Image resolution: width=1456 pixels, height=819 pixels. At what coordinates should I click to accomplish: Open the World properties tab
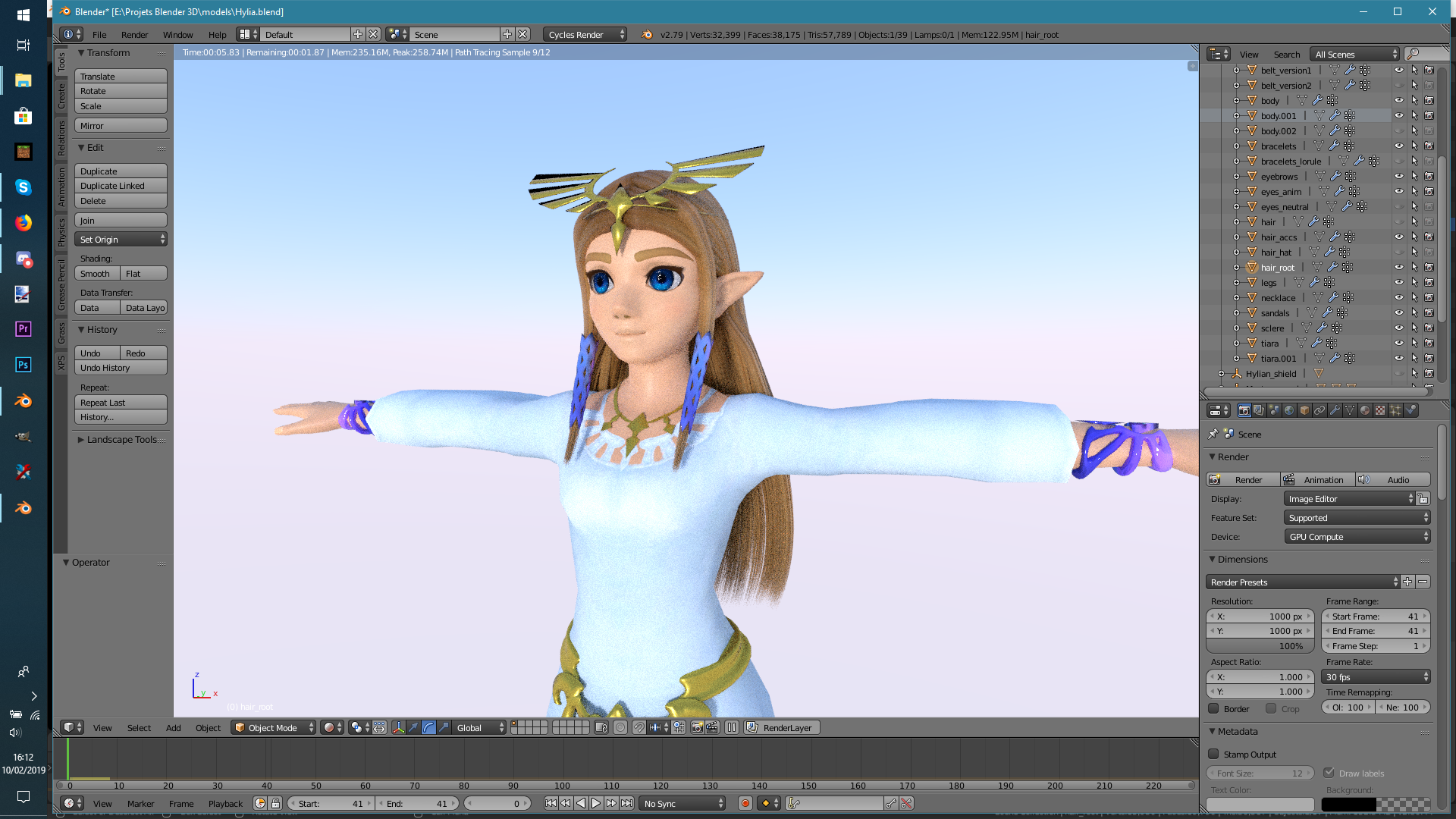(1289, 410)
